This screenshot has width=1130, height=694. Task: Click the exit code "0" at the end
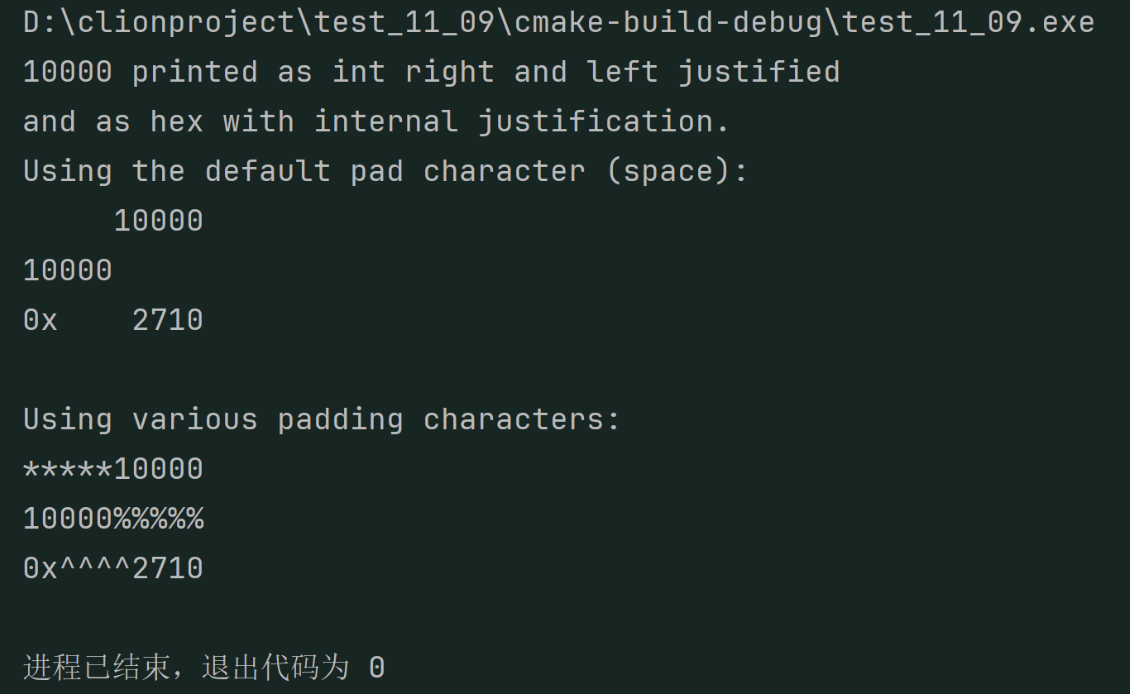pos(376,667)
